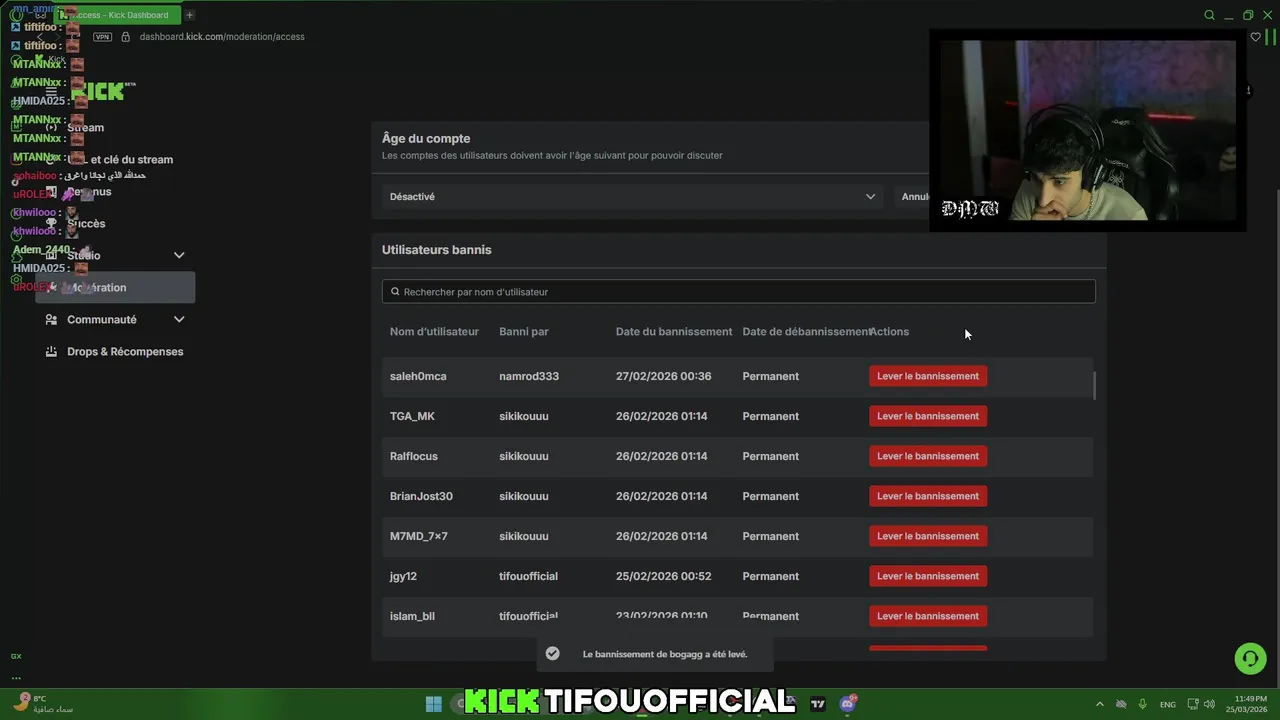Screen dimensions: 1280x720
Task: Click the Communauté people icon
Action: [x=51, y=320]
